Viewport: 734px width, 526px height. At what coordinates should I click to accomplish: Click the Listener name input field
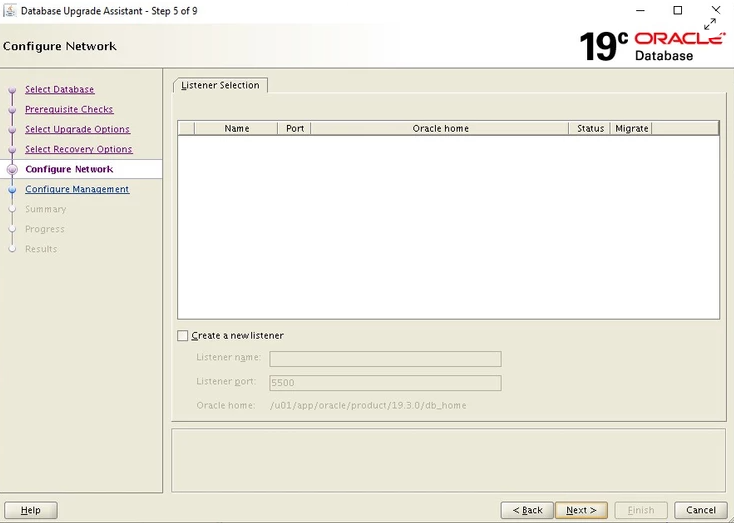coord(385,359)
